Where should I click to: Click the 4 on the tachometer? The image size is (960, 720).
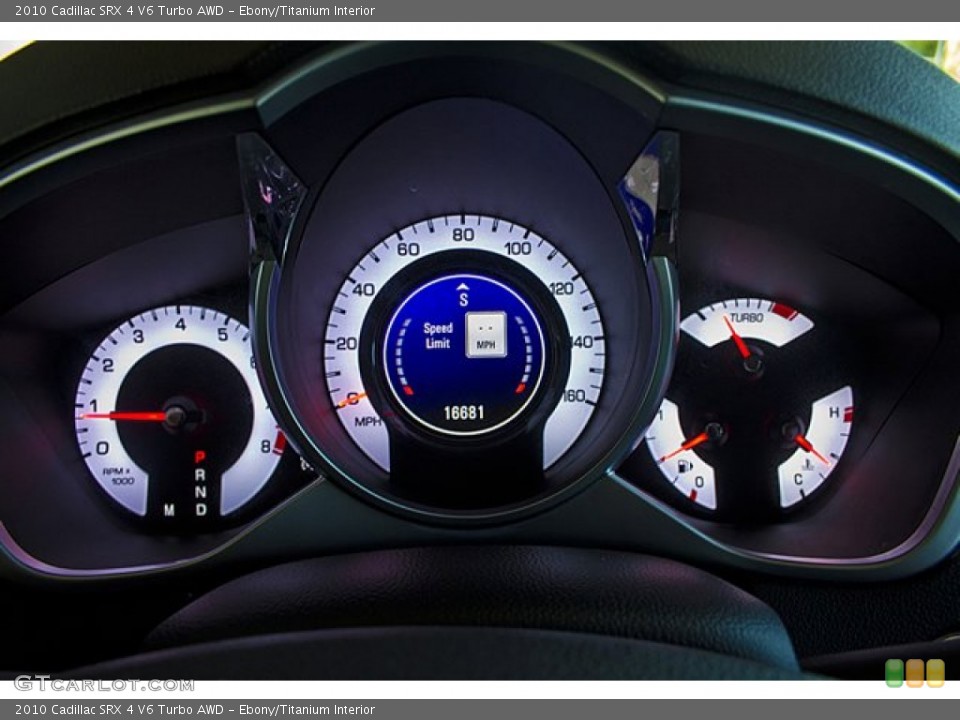coord(180,324)
